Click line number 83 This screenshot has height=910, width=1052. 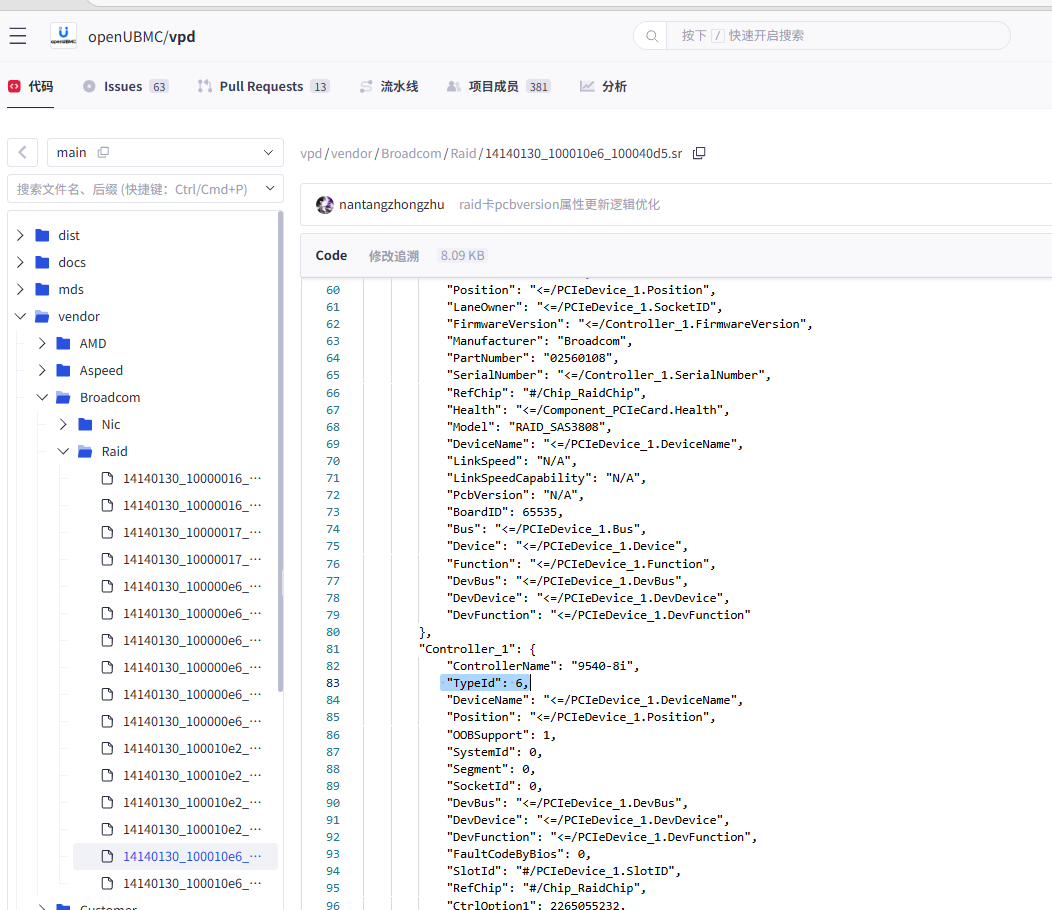coord(333,683)
